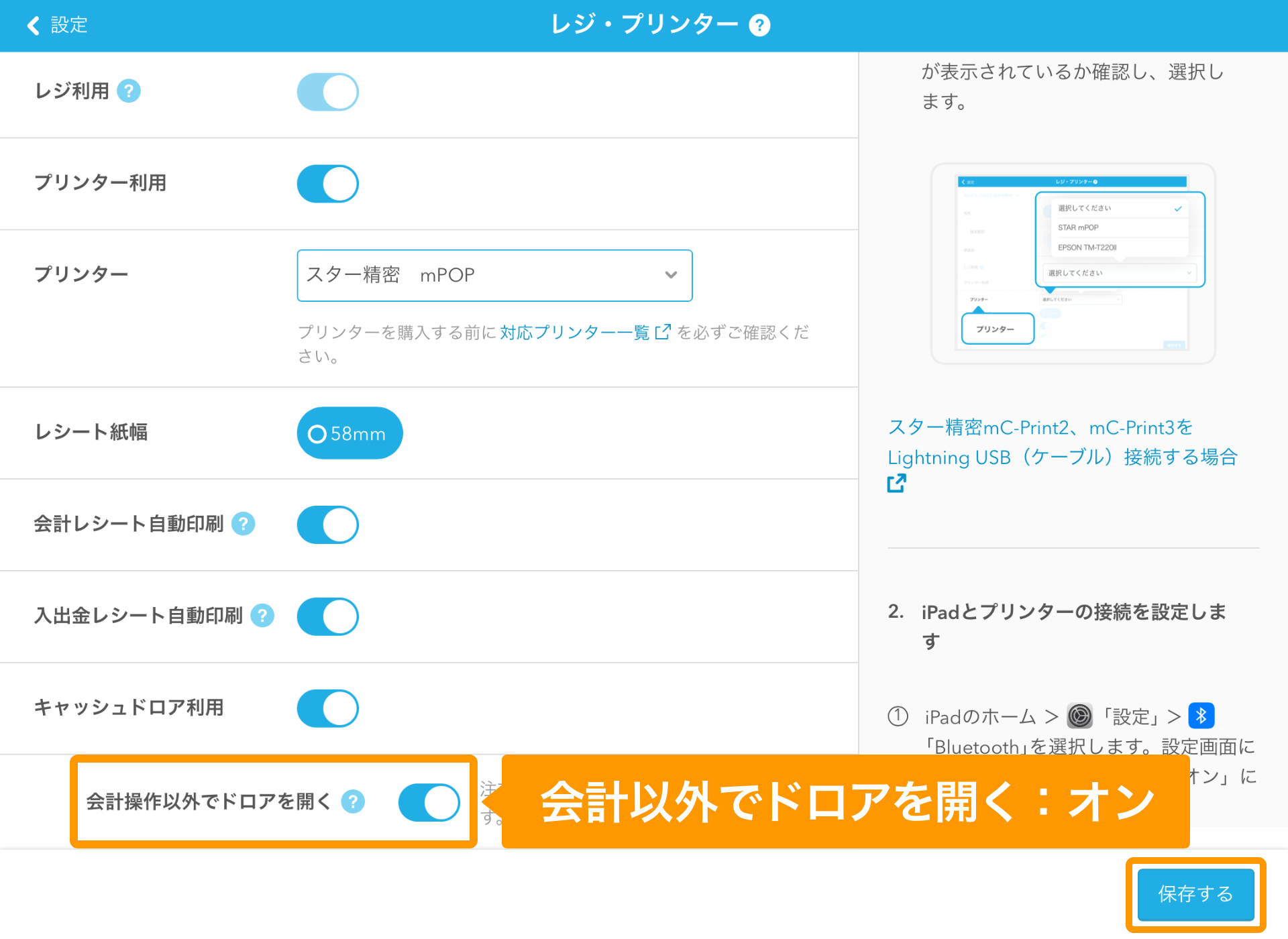Open help icon next to 会計レシート自動印刷
The width and height of the screenshot is (1288, 939).
pos(244,524)
